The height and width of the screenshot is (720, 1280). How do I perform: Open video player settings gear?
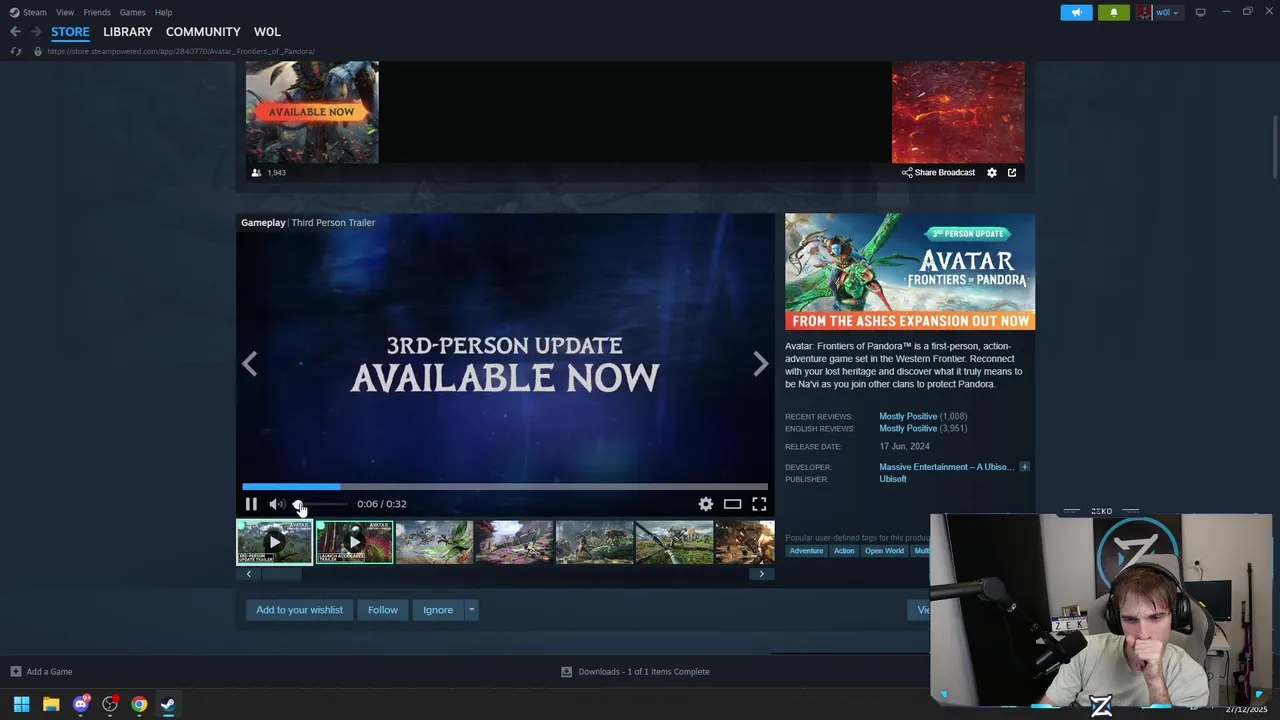(x=706, y=504)
